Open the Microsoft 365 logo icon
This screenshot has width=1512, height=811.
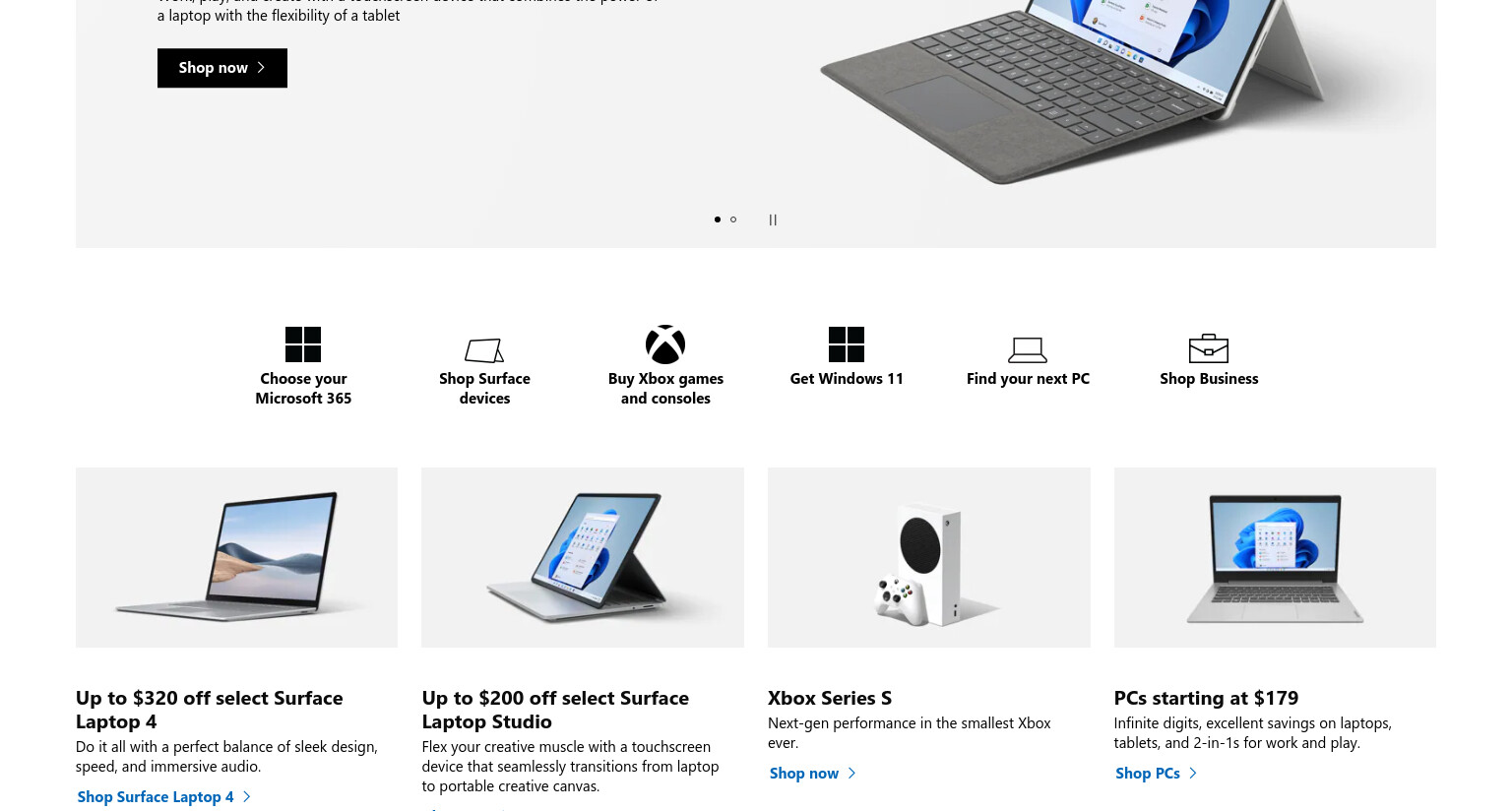pyautogui.click(x=303, y=344)
